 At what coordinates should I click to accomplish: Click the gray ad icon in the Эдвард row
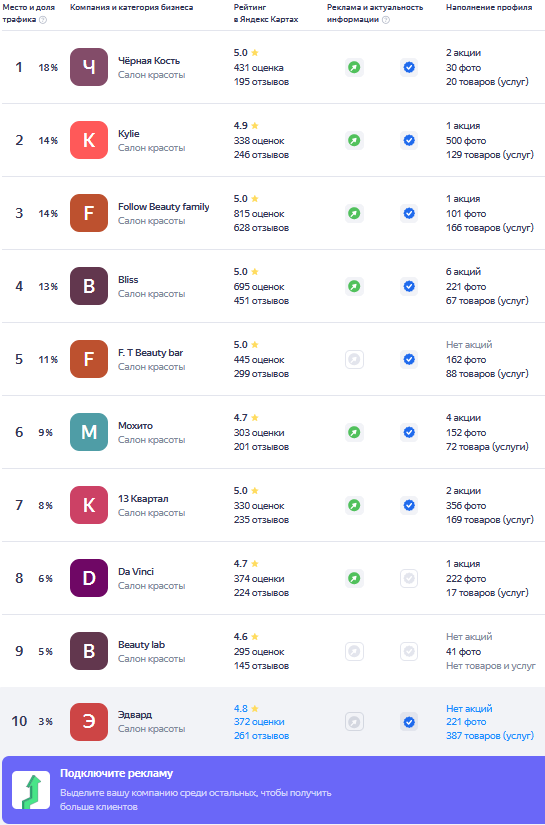(355, 722)
